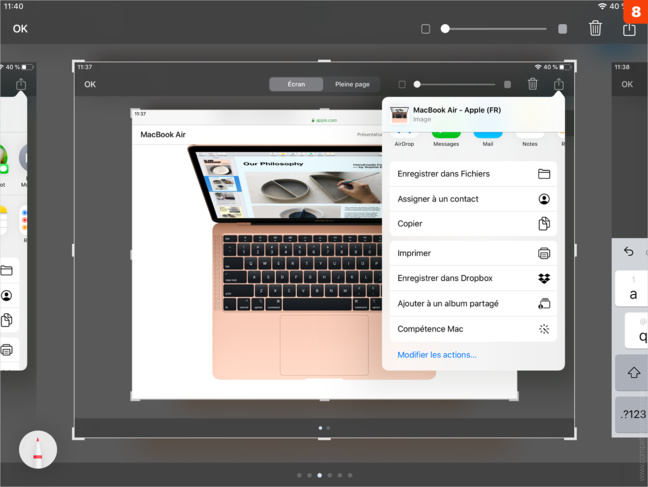
Task: Switch to the "Pleine page" tab
Action: 352,85
